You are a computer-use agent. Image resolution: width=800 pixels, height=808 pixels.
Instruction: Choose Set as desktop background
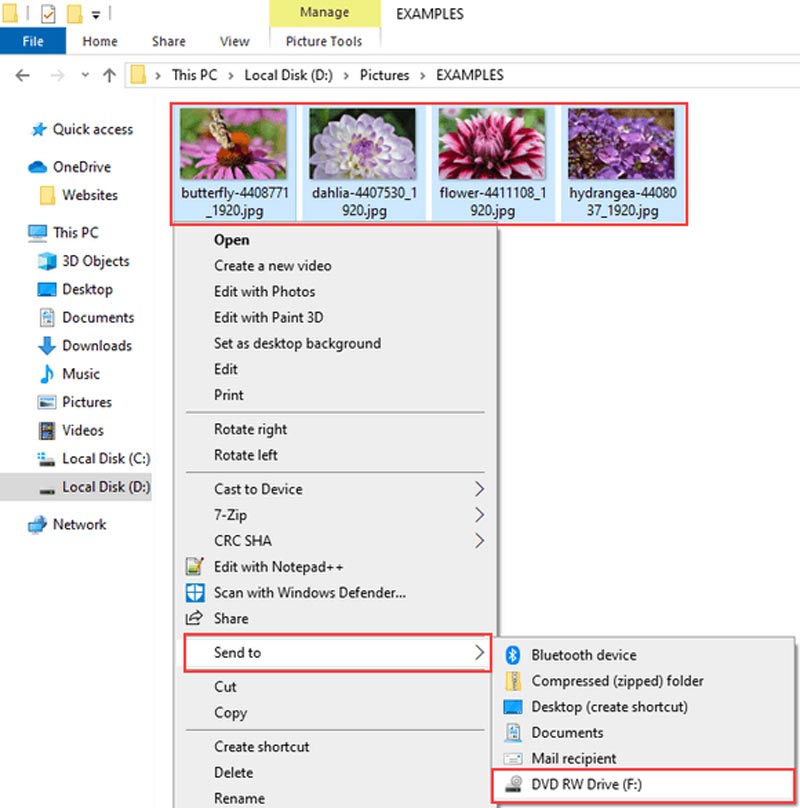297,343
